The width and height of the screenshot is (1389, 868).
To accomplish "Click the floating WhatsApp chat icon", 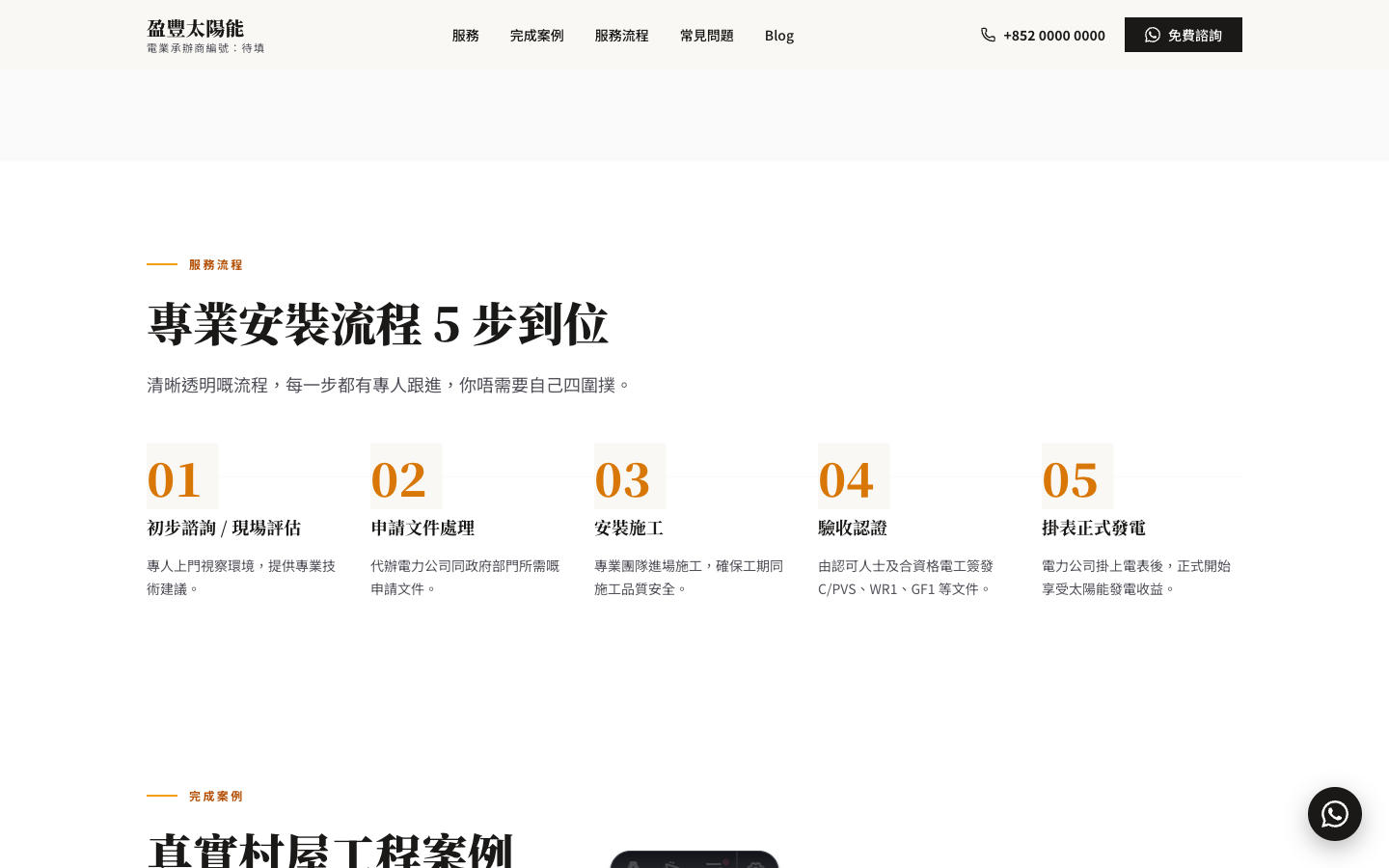I will coord(1335,814).
